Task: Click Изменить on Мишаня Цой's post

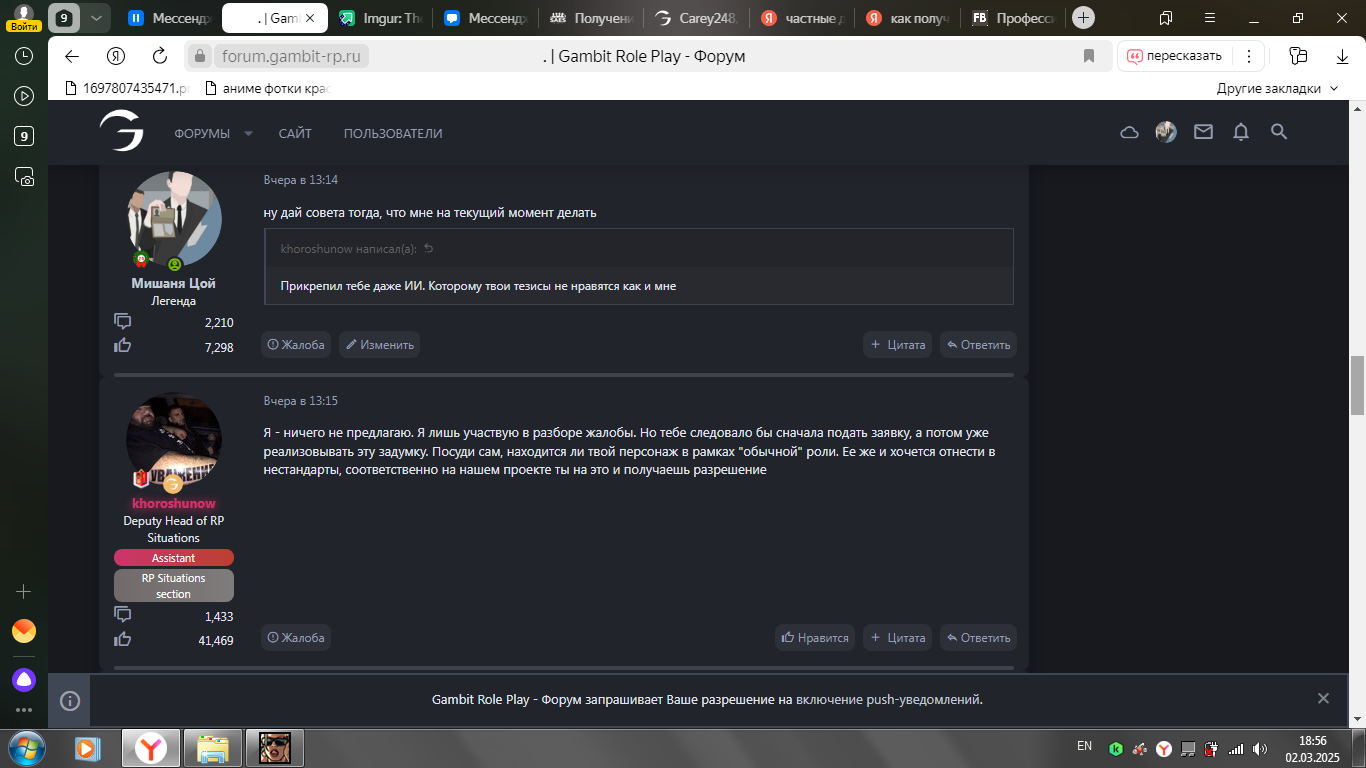Action: 379,345
